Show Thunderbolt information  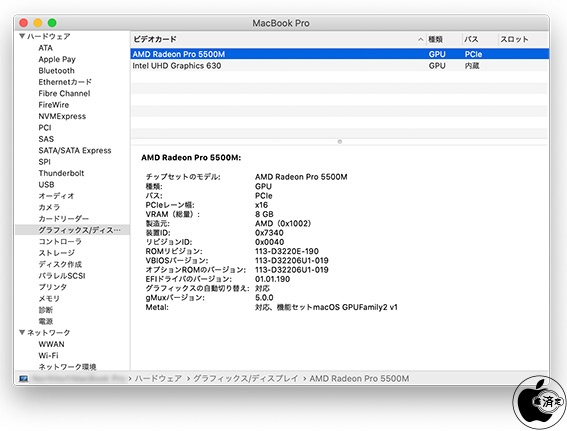coord(61,173)
